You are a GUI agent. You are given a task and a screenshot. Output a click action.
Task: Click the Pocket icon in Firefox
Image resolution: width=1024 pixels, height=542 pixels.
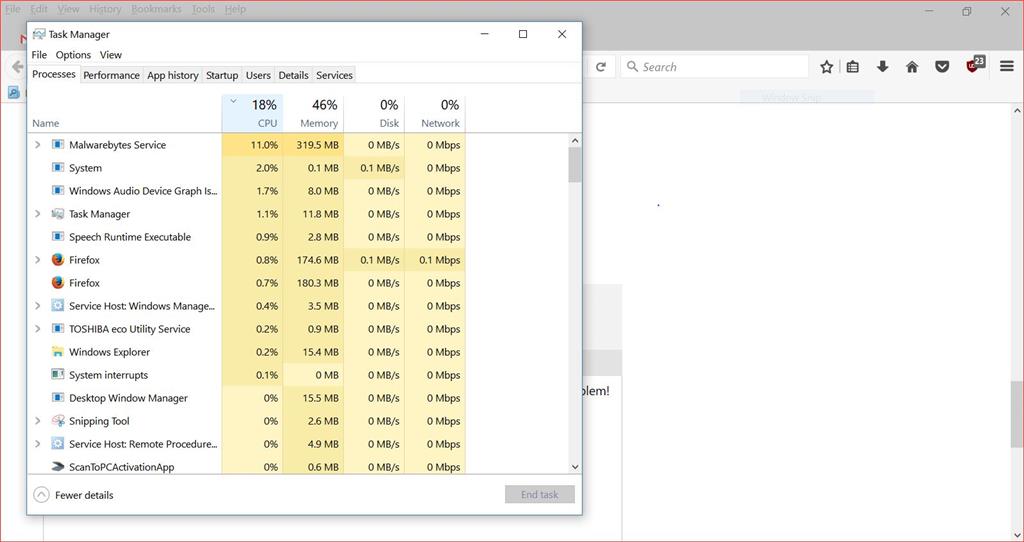click(942, 67)
